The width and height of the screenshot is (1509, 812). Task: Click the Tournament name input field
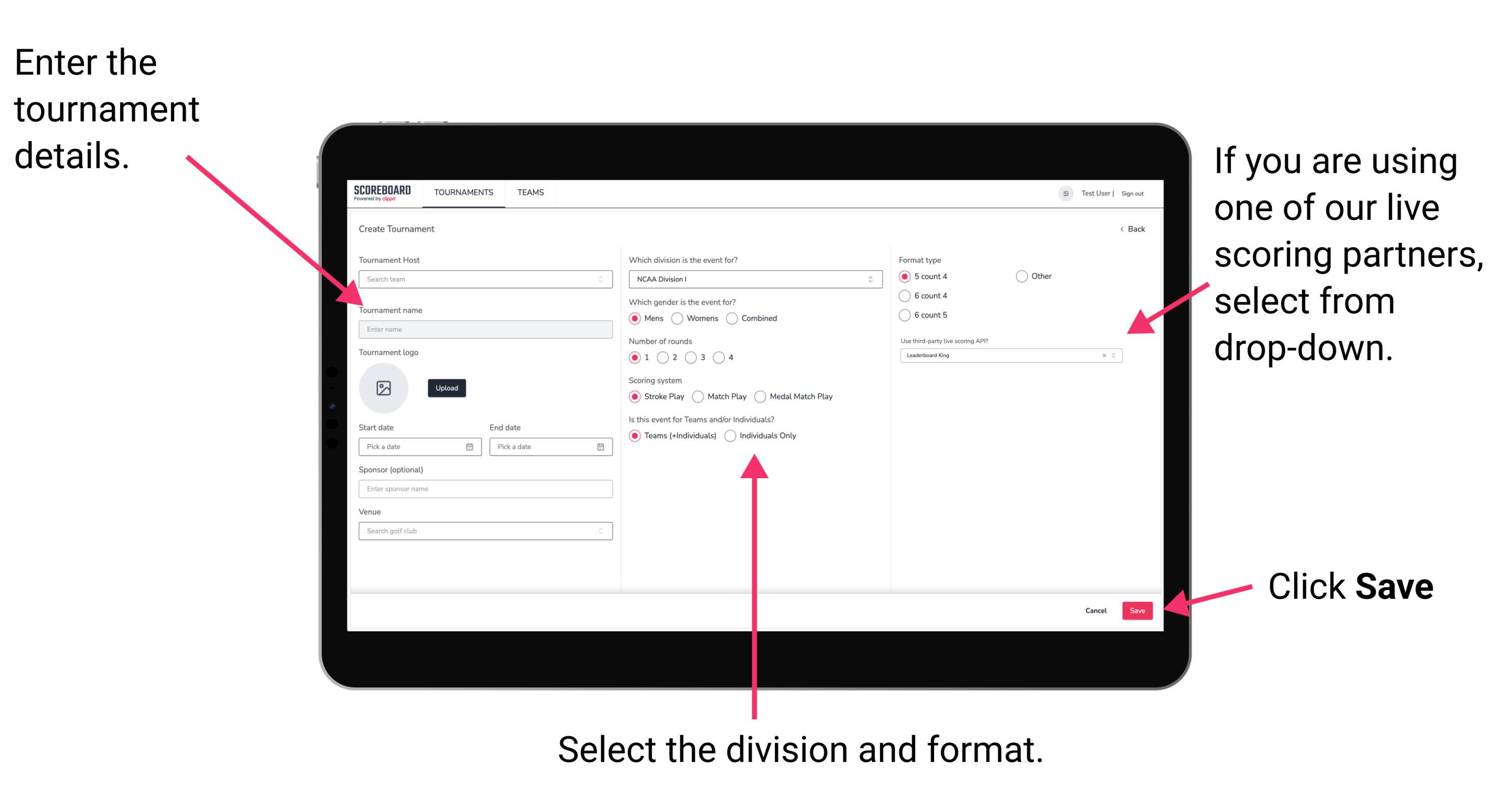click(x=483, y=329)
